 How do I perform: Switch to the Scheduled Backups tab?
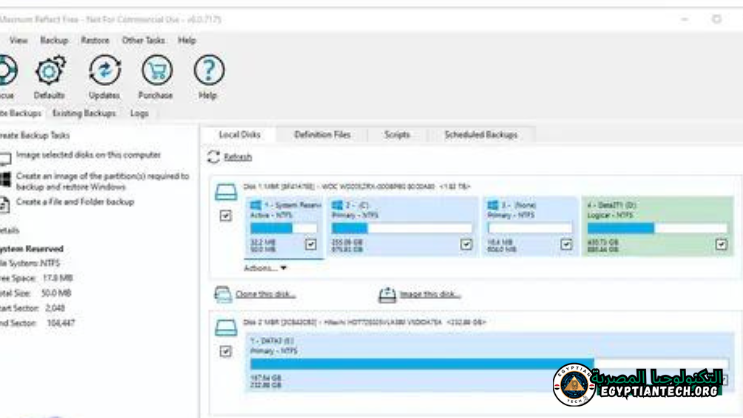coord(482,134)
